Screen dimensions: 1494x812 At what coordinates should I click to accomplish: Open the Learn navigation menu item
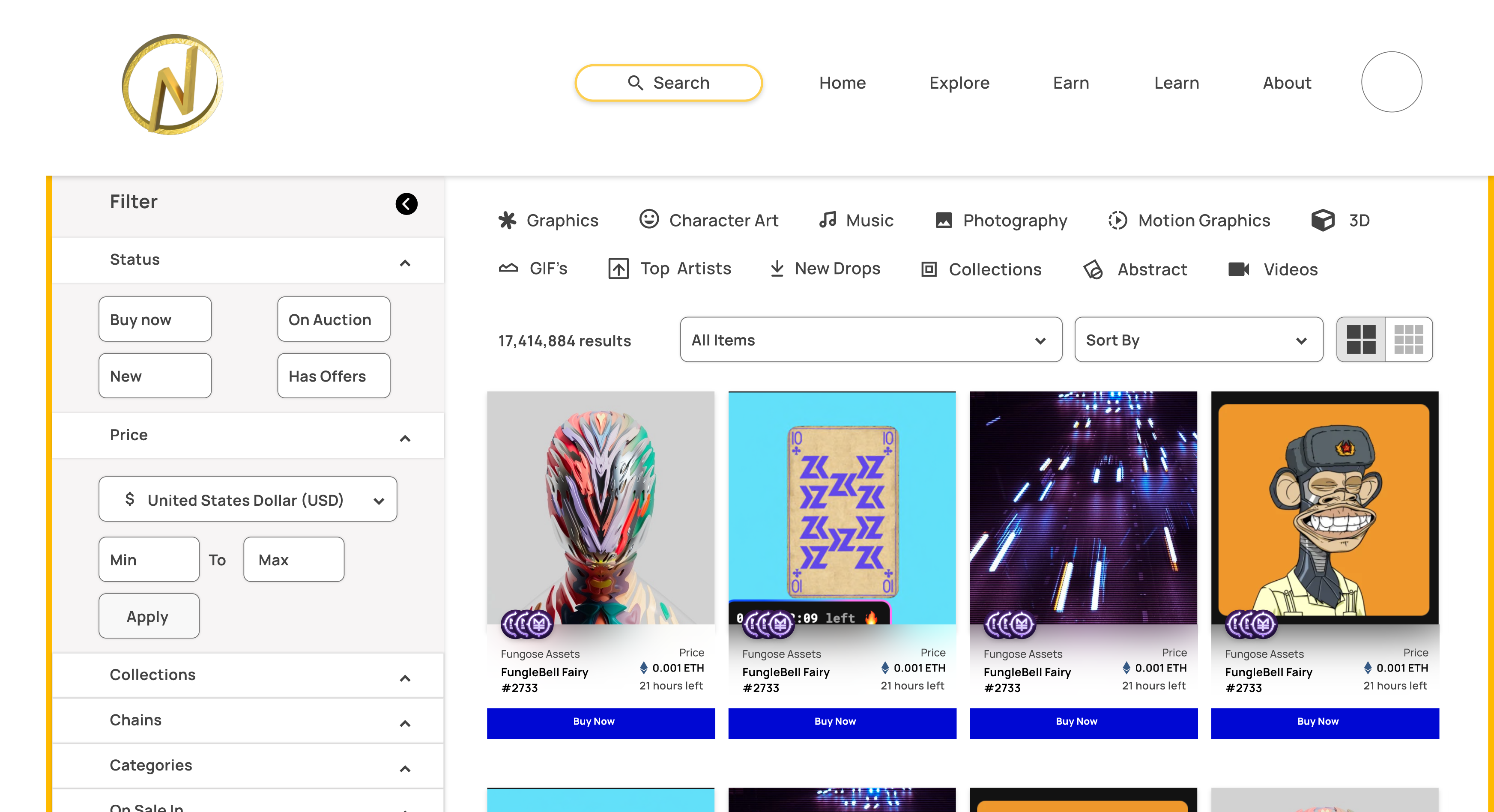(x=1176, y=82)
